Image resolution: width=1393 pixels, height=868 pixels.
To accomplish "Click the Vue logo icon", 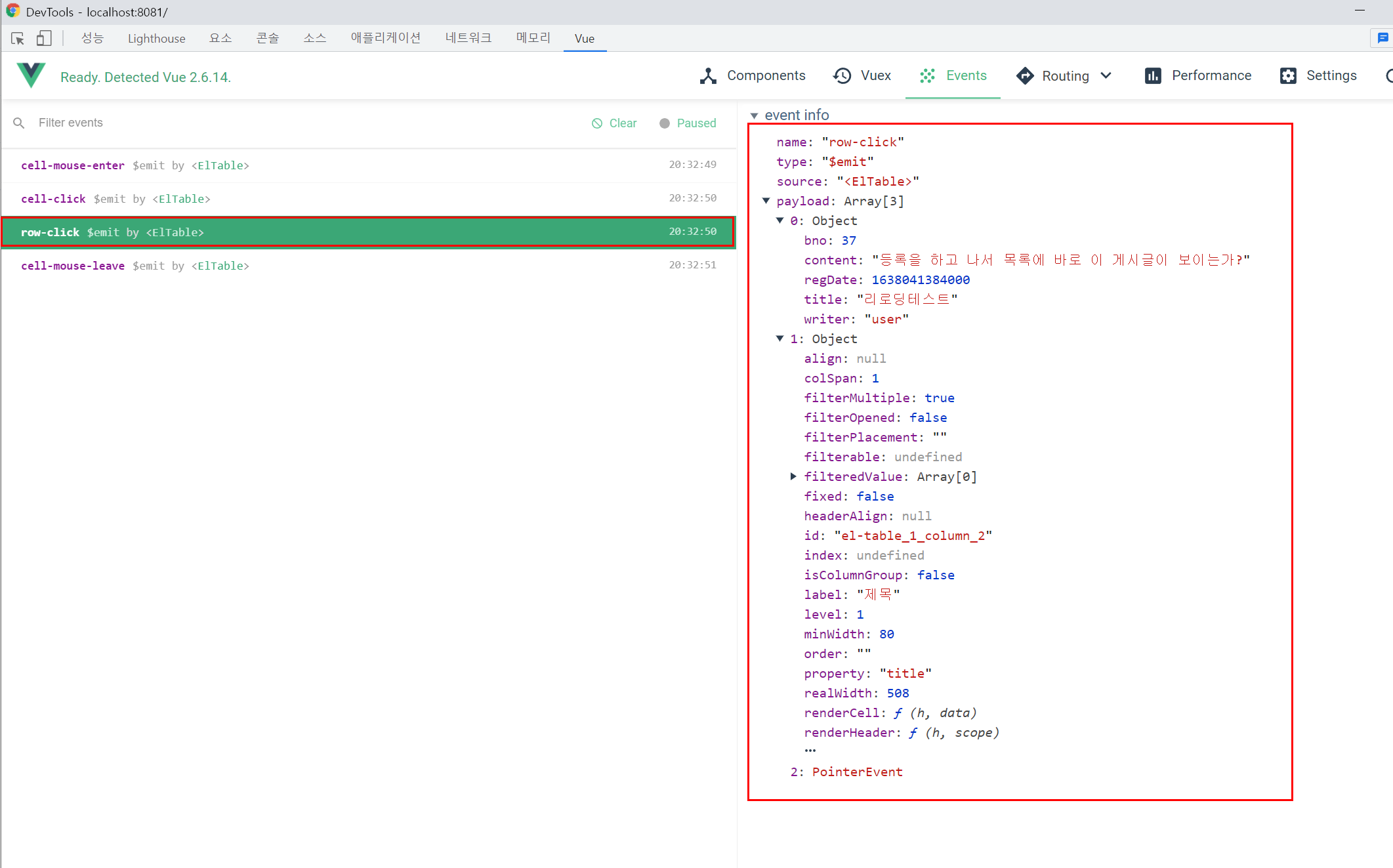I will (x=31, y=75).
